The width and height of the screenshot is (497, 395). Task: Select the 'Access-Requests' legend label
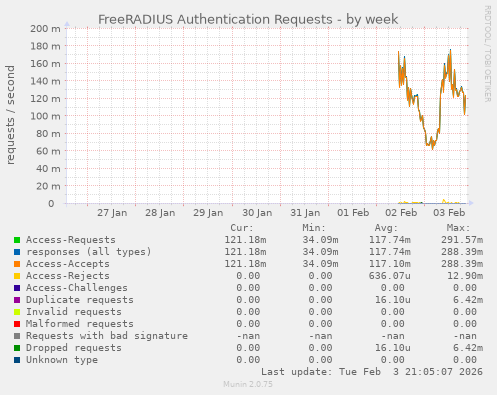click(71, 240)
